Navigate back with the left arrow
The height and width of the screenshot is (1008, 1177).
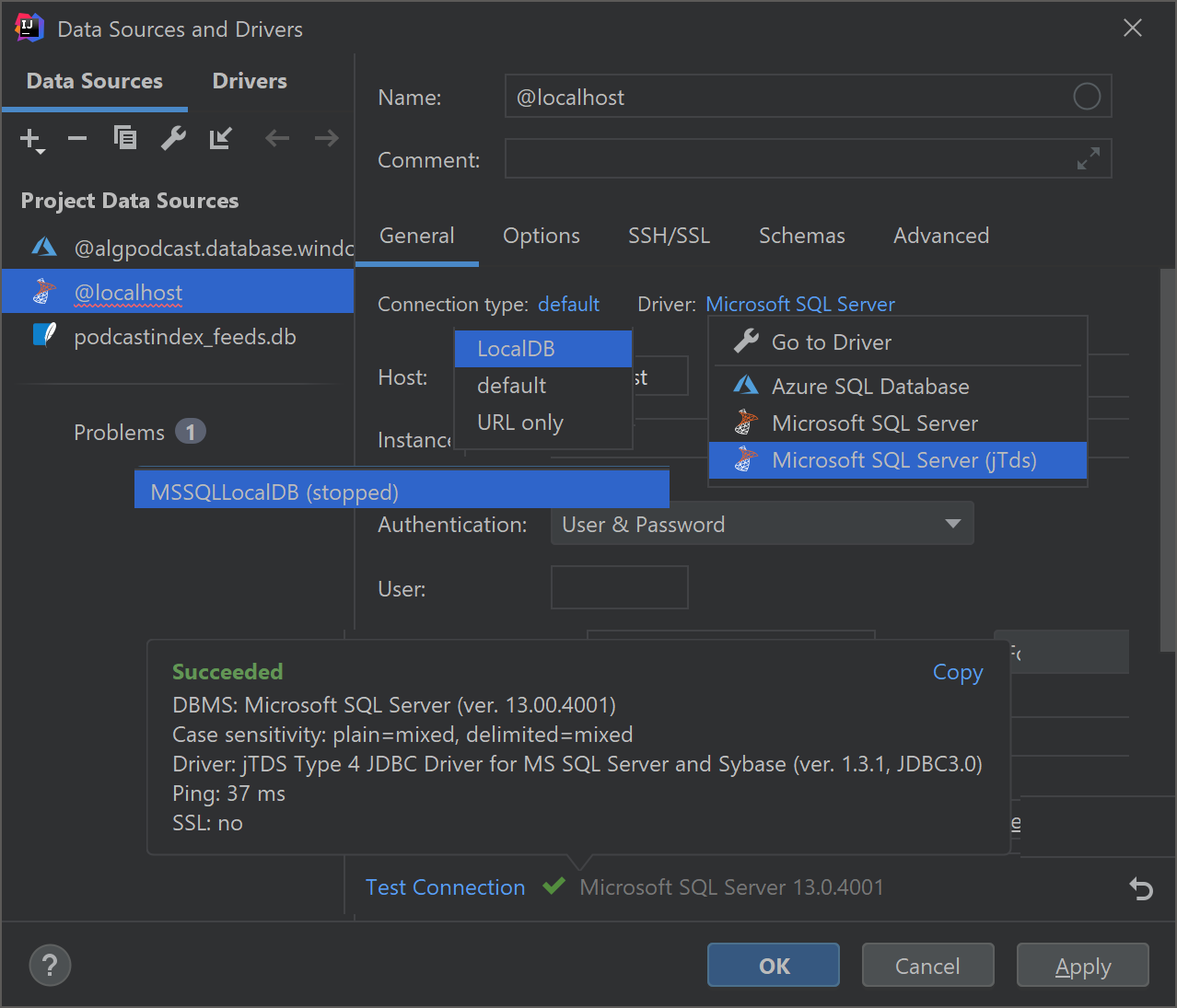click(277, 138)
